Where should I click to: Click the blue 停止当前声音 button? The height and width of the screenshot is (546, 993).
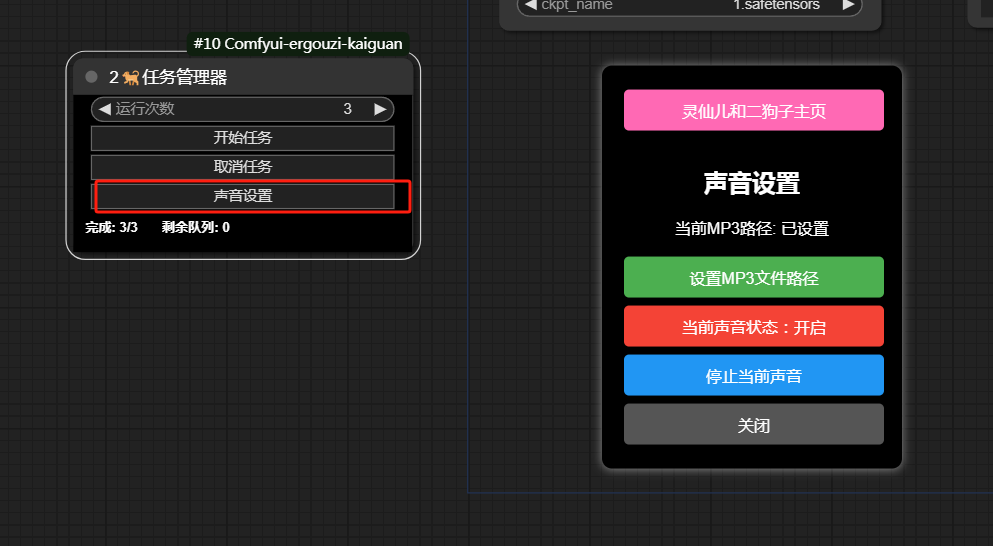(754, 375)
